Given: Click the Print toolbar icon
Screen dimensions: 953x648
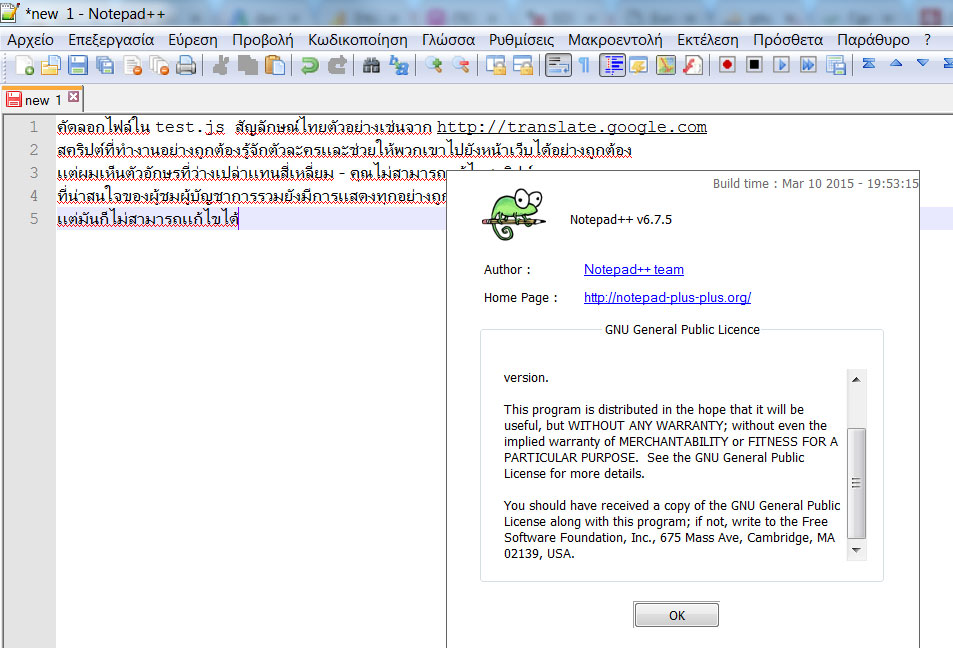Looking at the screenshot, I should (x=186, y=65).
